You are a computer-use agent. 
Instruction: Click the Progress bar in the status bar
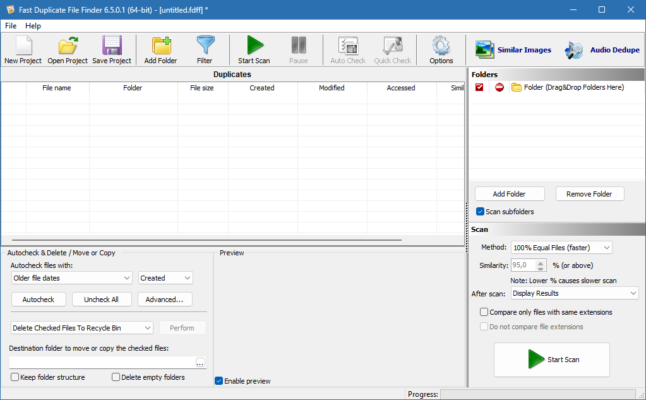point(538,394)
